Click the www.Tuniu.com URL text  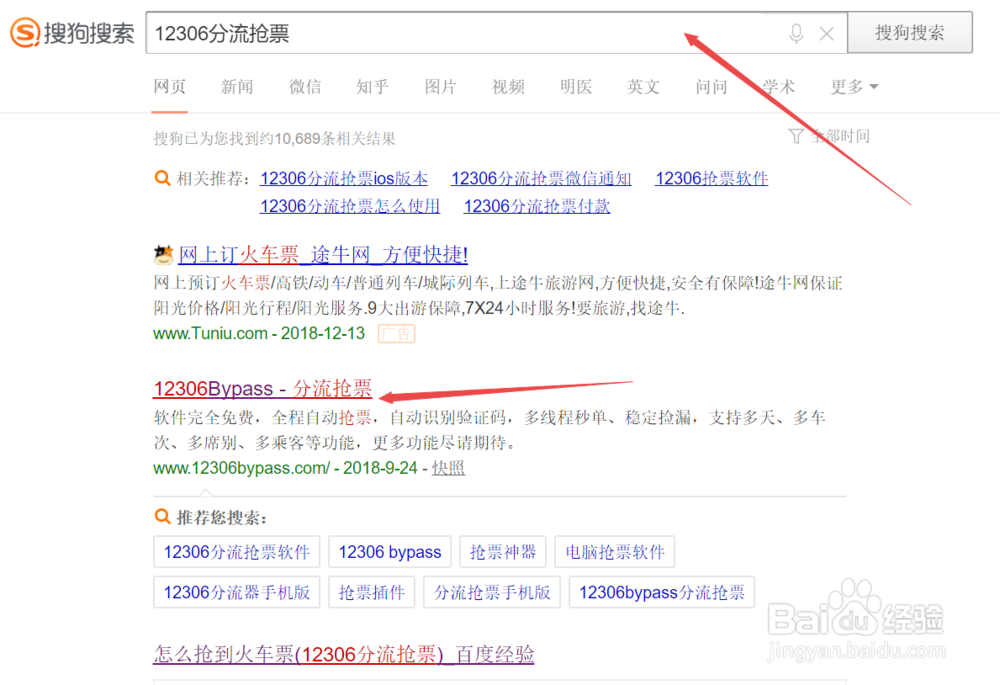210,334
